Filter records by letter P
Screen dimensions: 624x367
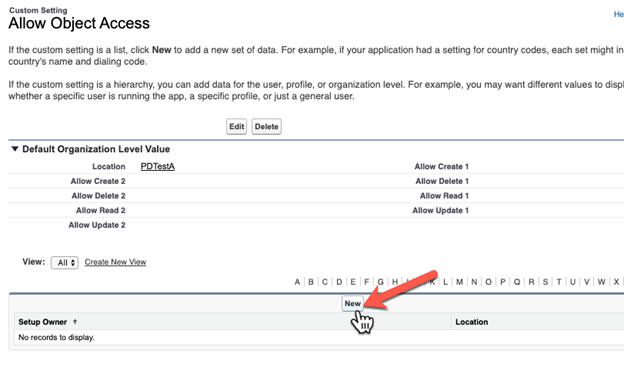click(x=503, y=282)
